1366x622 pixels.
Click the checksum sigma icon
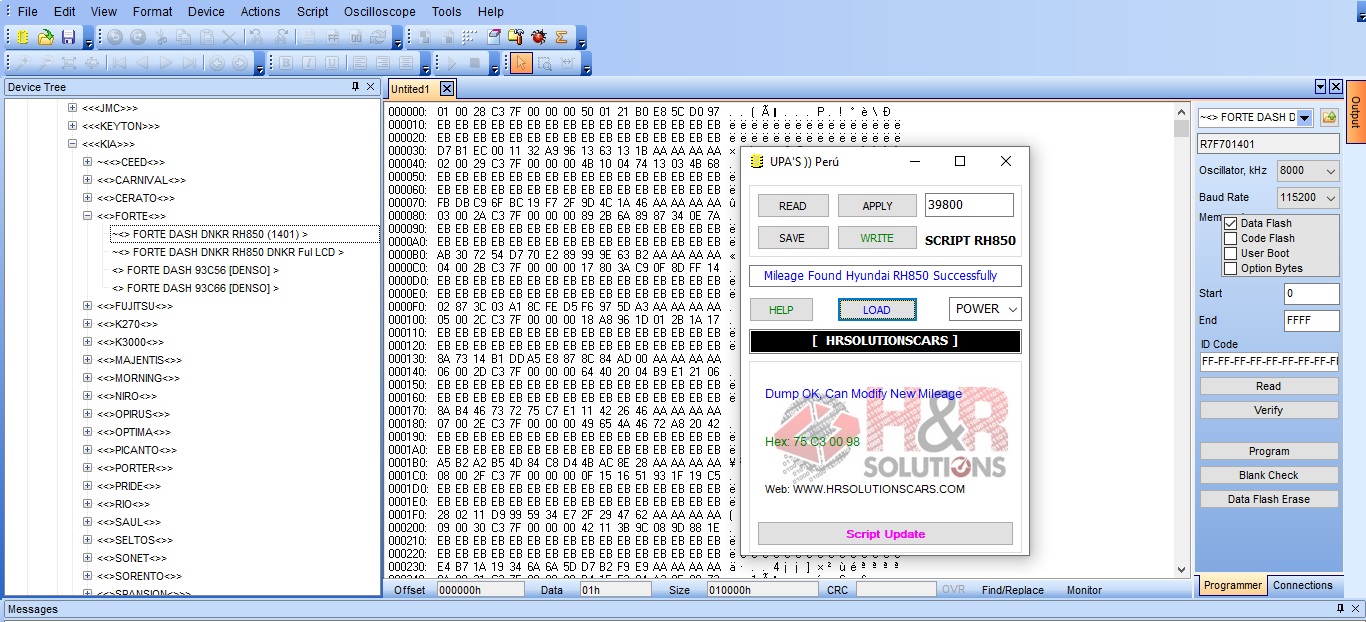(x=562, y=37)
